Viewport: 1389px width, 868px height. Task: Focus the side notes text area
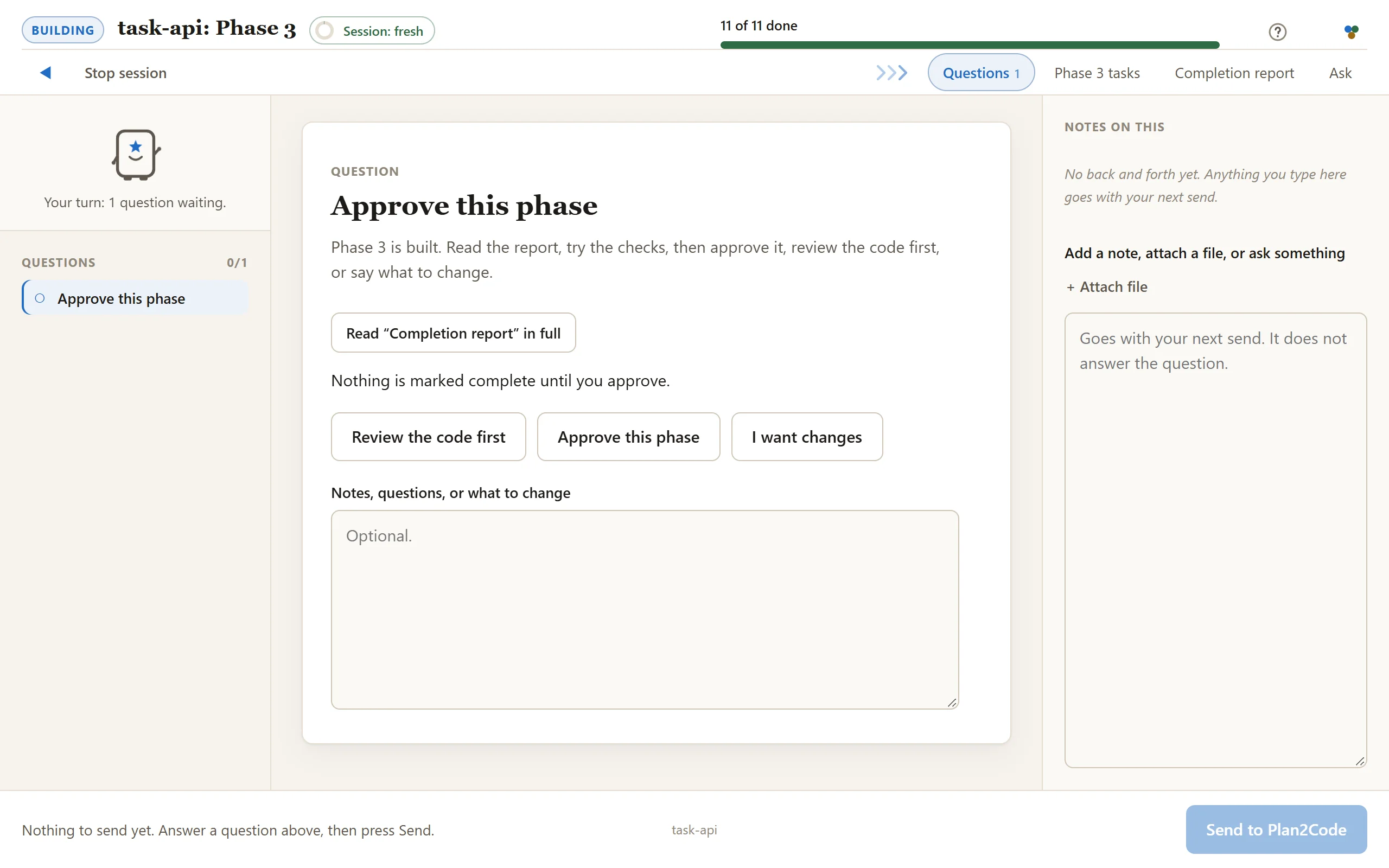(x=1215, y=540)
